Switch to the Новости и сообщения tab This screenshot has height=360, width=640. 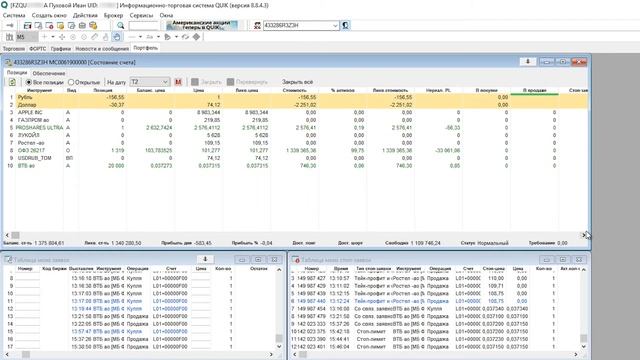[x=102, y=49]
